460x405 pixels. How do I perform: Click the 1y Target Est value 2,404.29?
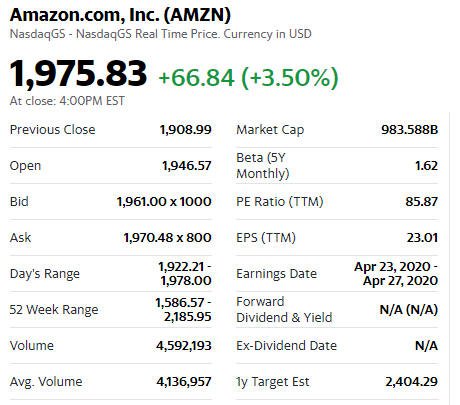point(412,382)
